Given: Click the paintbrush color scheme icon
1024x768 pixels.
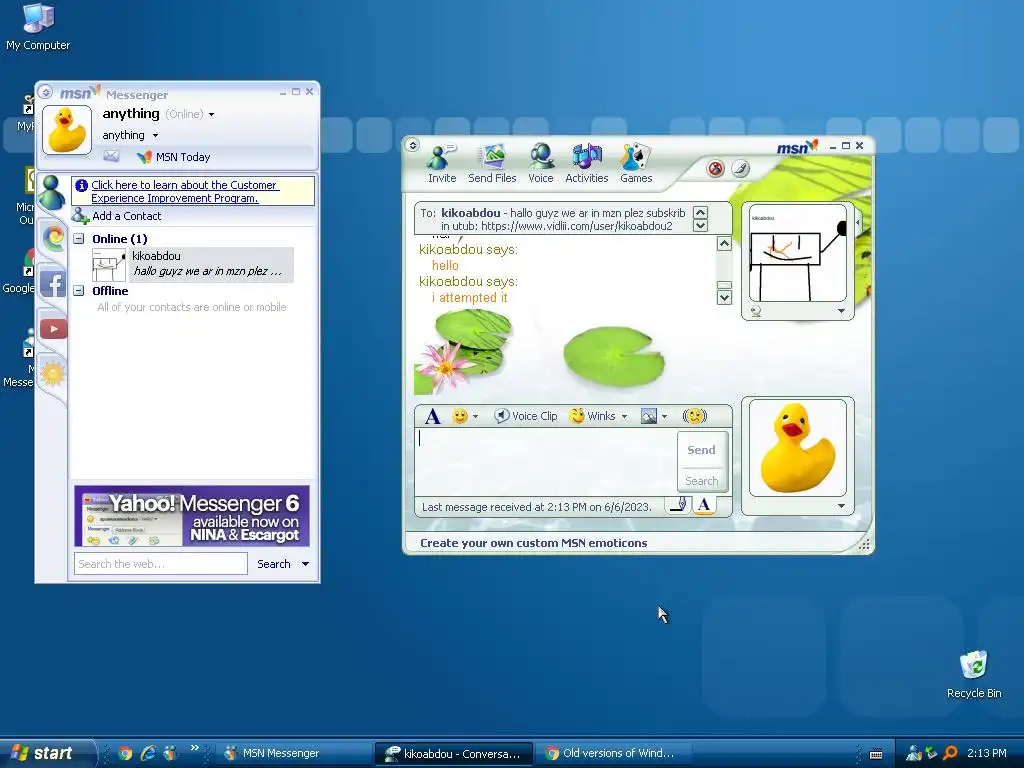Looking at the screenshot, I should click(740, 169).
